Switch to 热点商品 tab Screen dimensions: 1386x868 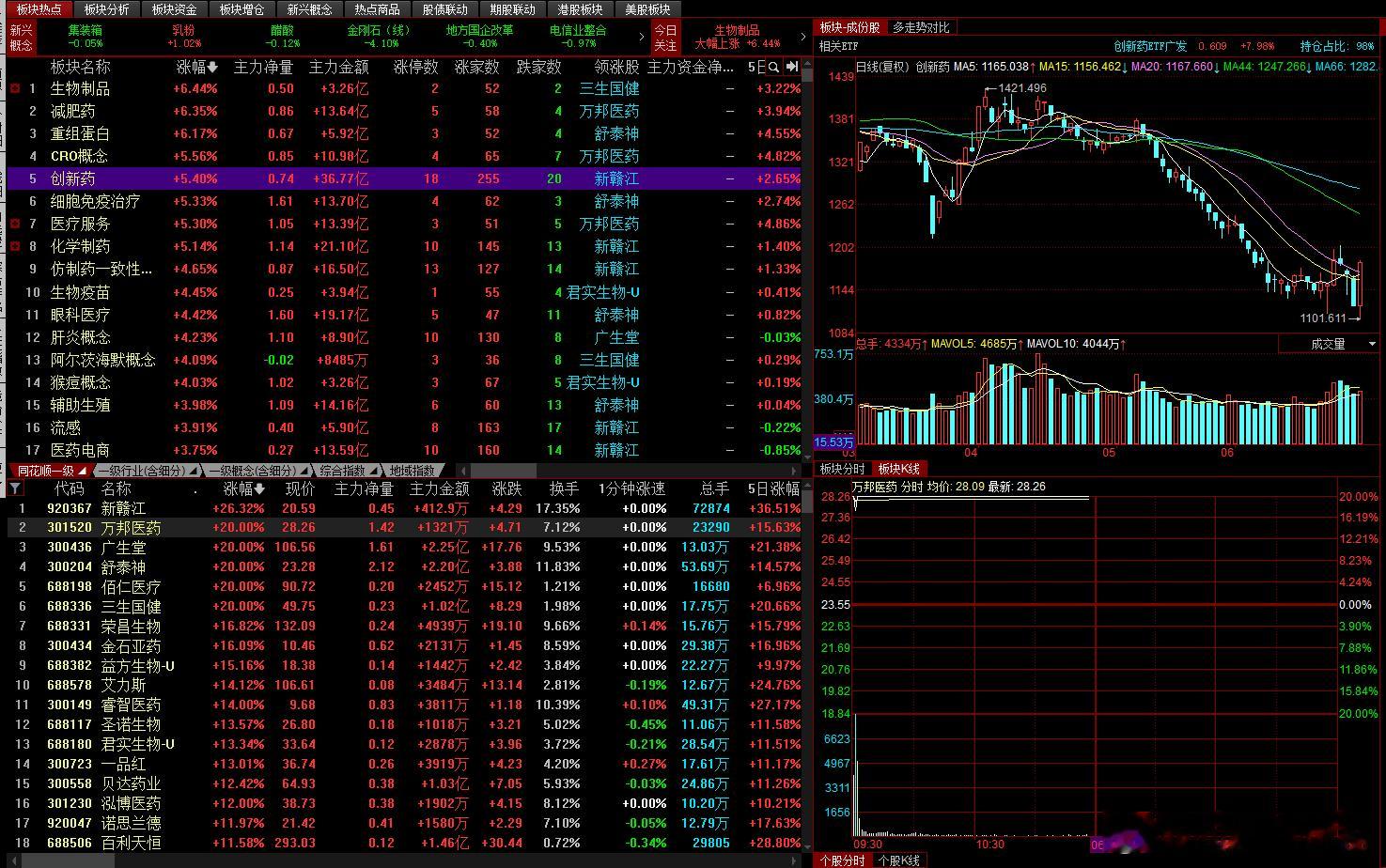coord(377,9)
